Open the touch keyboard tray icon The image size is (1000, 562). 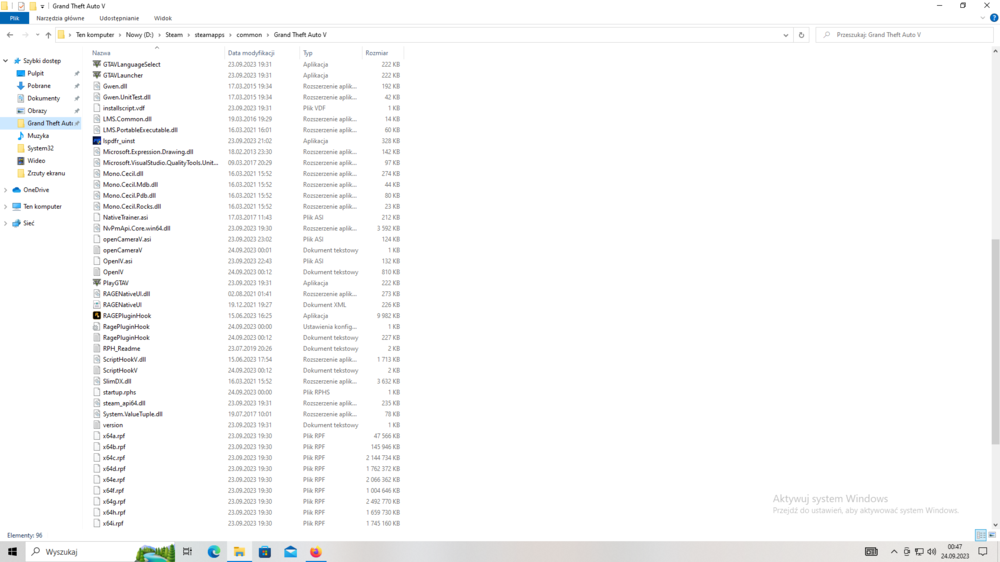point(871,552)
